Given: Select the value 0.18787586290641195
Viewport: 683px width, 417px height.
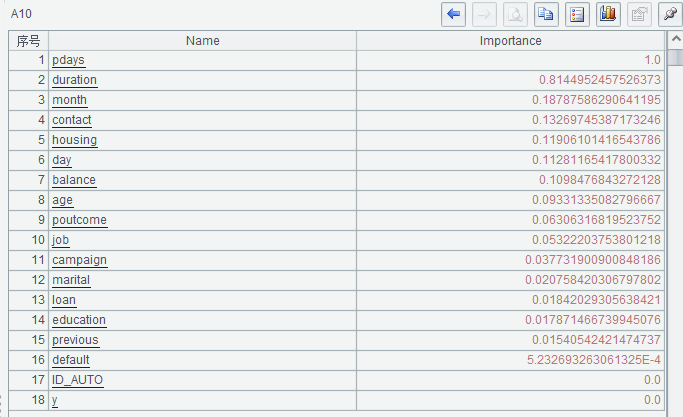Looking at the screenshot, I should click(x=596, y=100).
